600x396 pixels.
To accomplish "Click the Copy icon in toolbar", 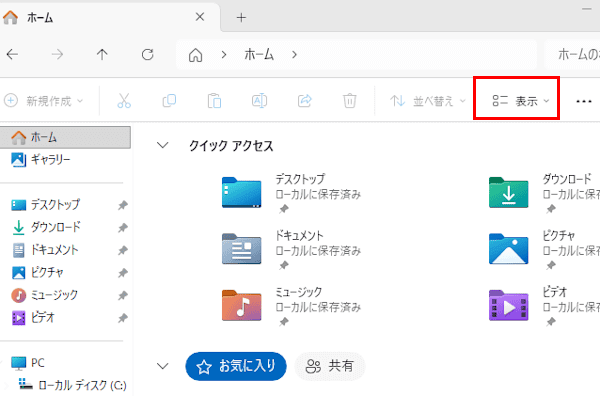I will click(169, 101).
